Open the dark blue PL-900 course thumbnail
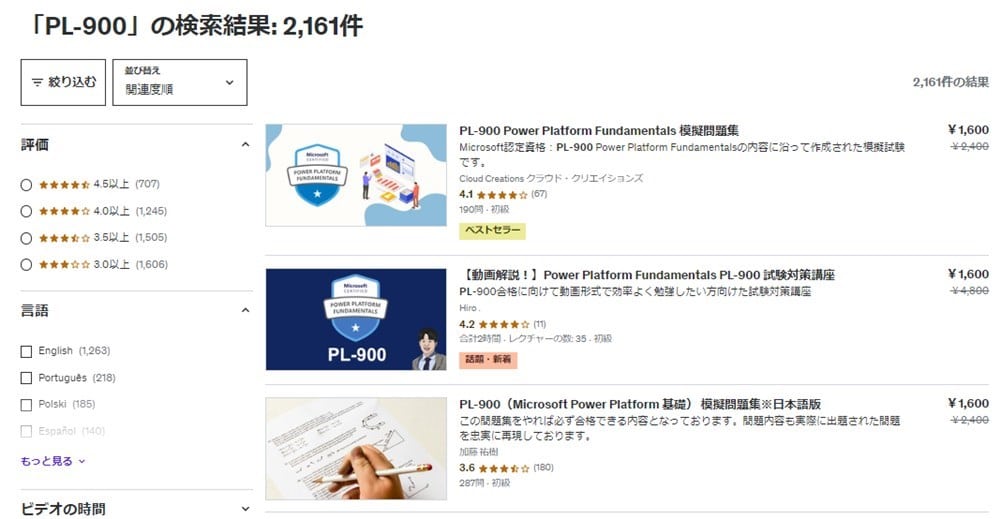 pyautogui.click(x=356, y=319)
